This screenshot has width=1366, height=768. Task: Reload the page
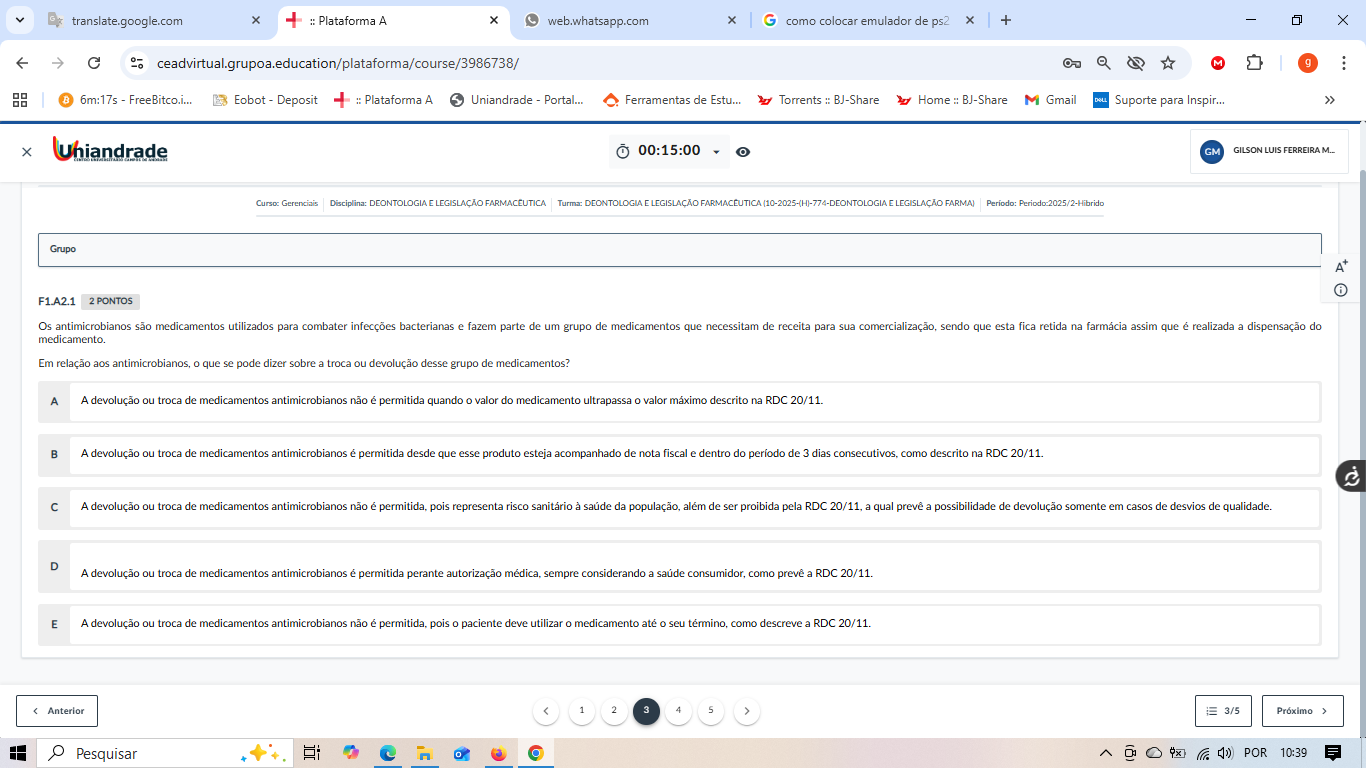pos(94,63)
